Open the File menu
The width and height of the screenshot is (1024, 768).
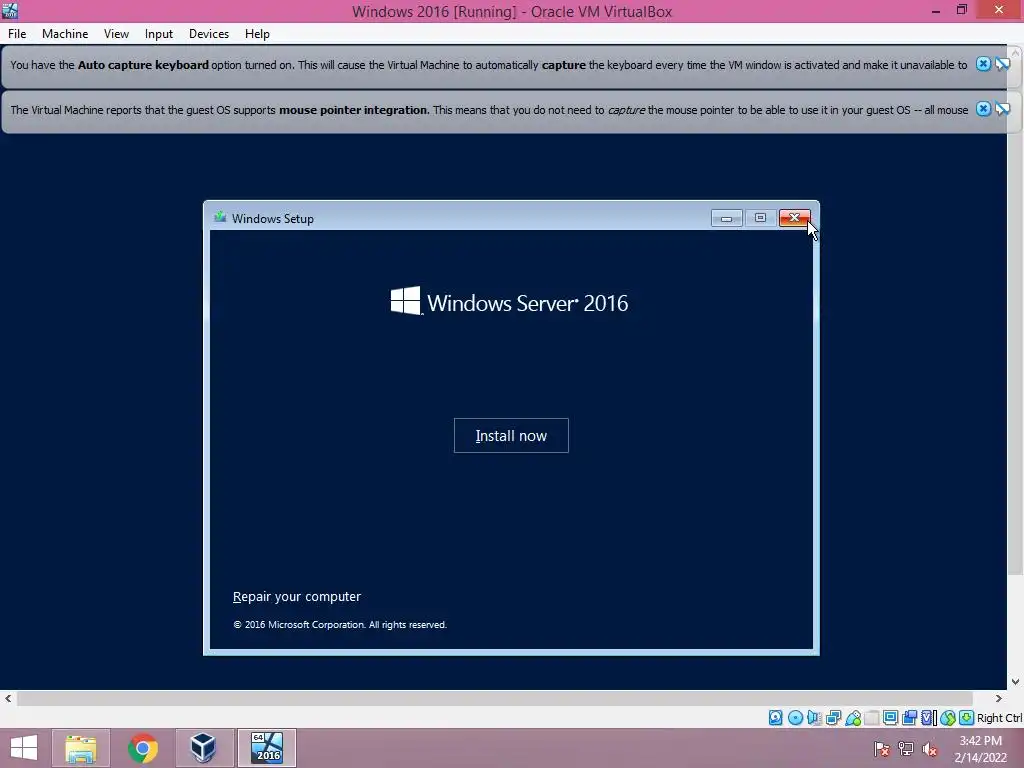[x=17, y=34]
